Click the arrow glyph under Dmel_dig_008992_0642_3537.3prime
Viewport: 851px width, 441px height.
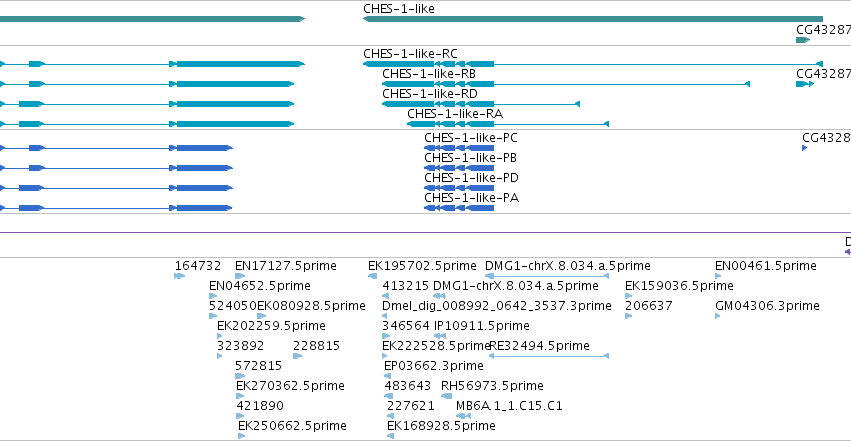coord(385,316)
